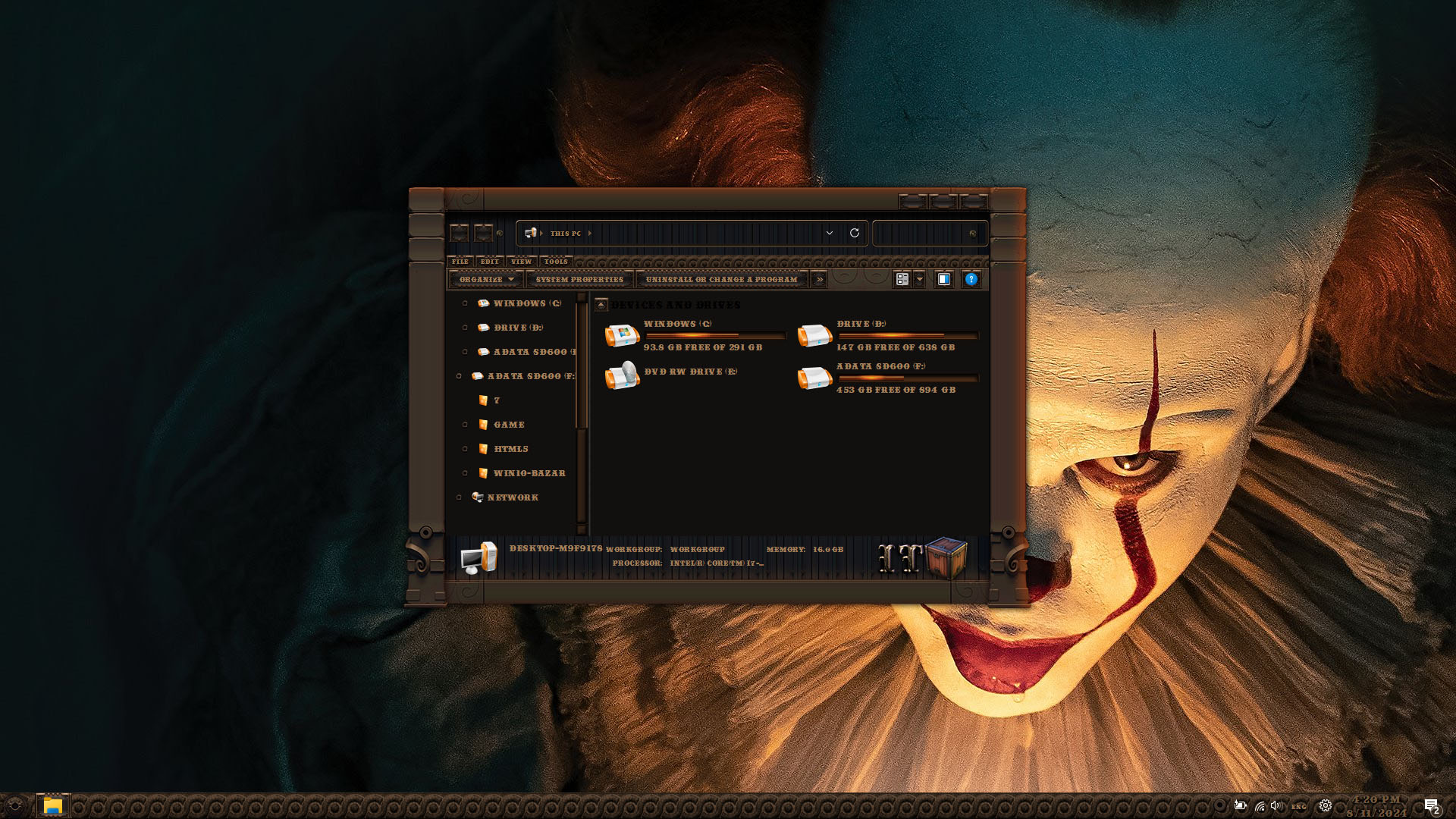This screenshot has height=819, width=1456.
Task: Open the blue help icon
Action: click(x=971, y=279)
